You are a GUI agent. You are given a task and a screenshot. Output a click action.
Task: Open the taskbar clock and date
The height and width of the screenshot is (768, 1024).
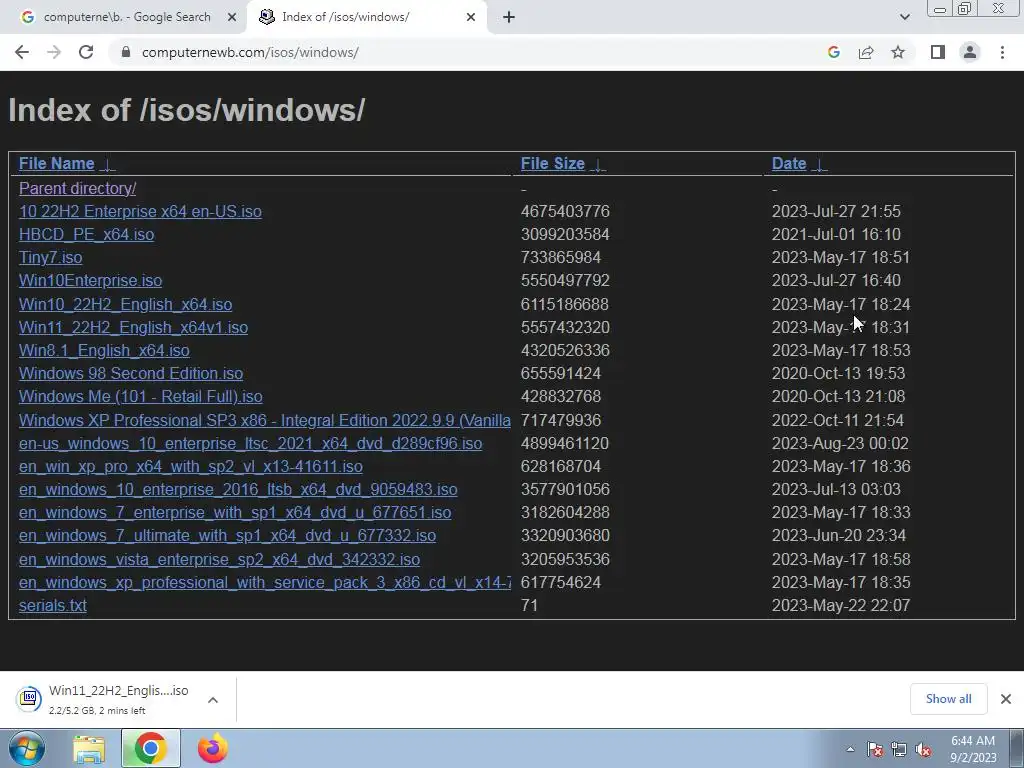(973, 749)
